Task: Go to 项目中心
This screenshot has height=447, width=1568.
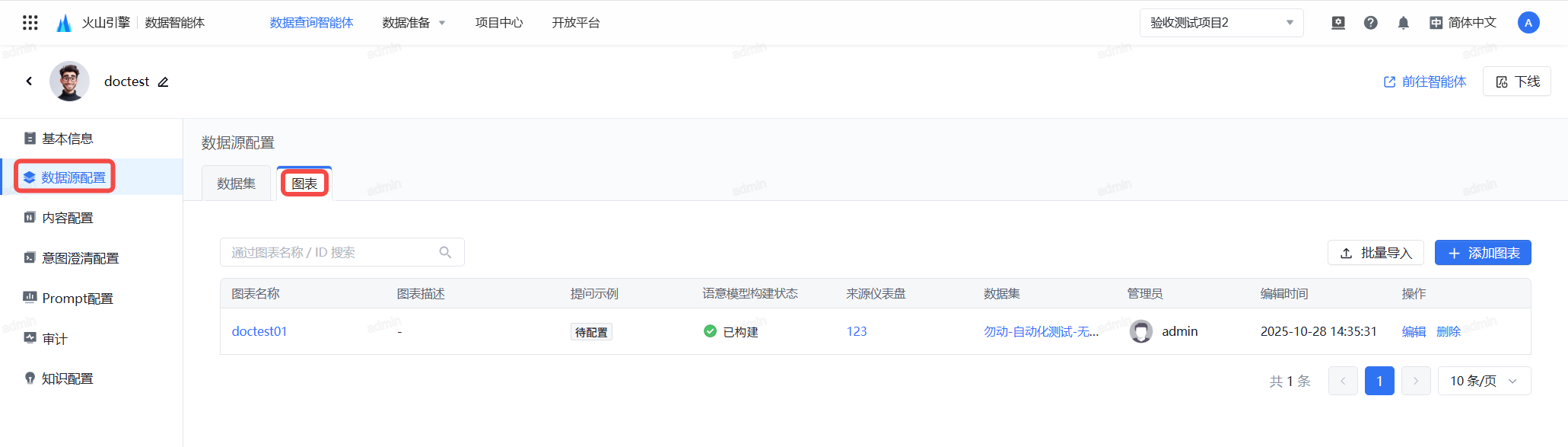Action: tap(499, 23)
